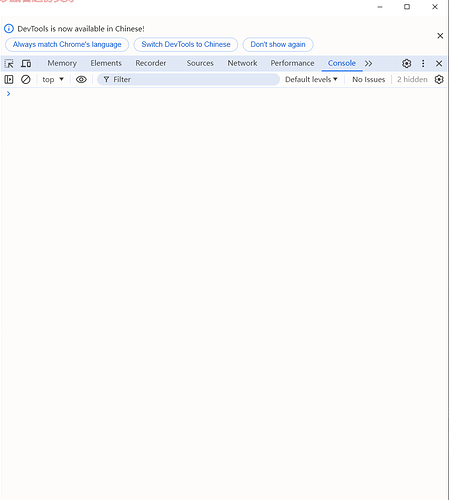Close the DevTools window

click(435, 7)
